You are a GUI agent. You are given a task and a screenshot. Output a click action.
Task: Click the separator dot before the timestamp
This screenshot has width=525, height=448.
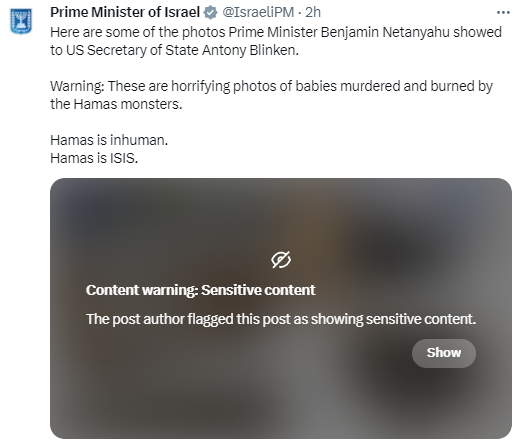pyautogui.click(x=300, y=13)
